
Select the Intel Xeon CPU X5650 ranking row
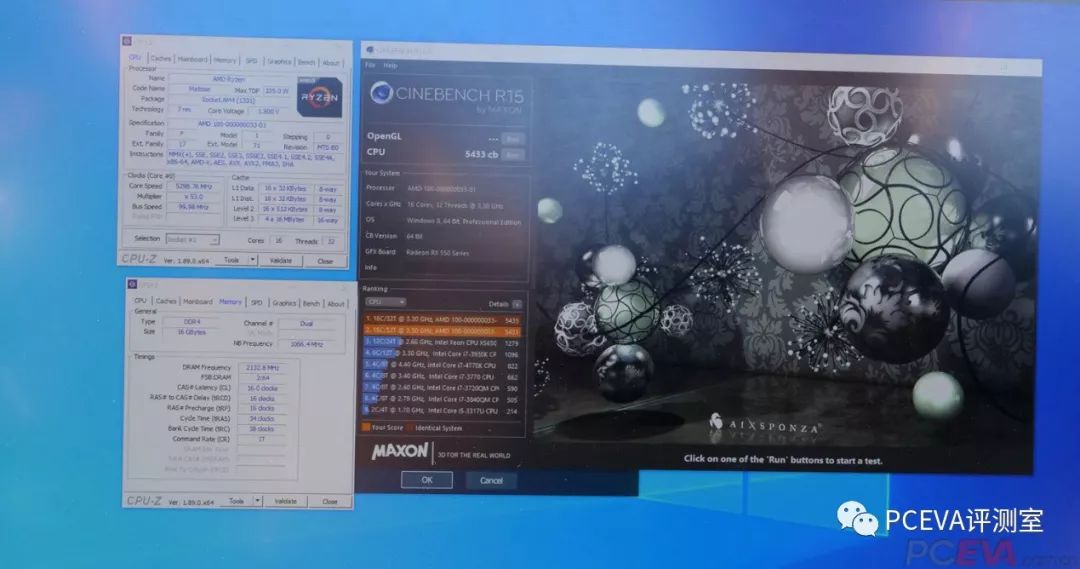(x=442, y=342)
